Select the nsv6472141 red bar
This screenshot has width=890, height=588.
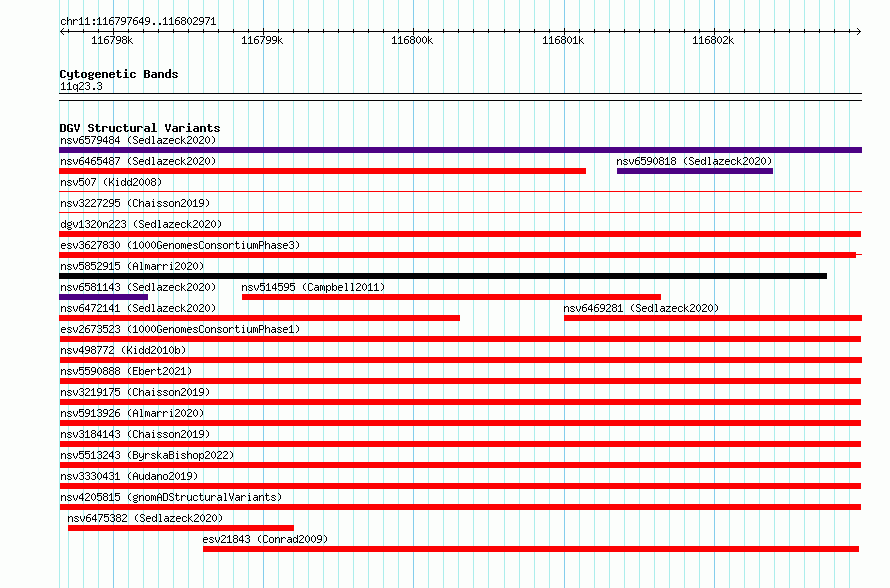[x=259, y=318]
